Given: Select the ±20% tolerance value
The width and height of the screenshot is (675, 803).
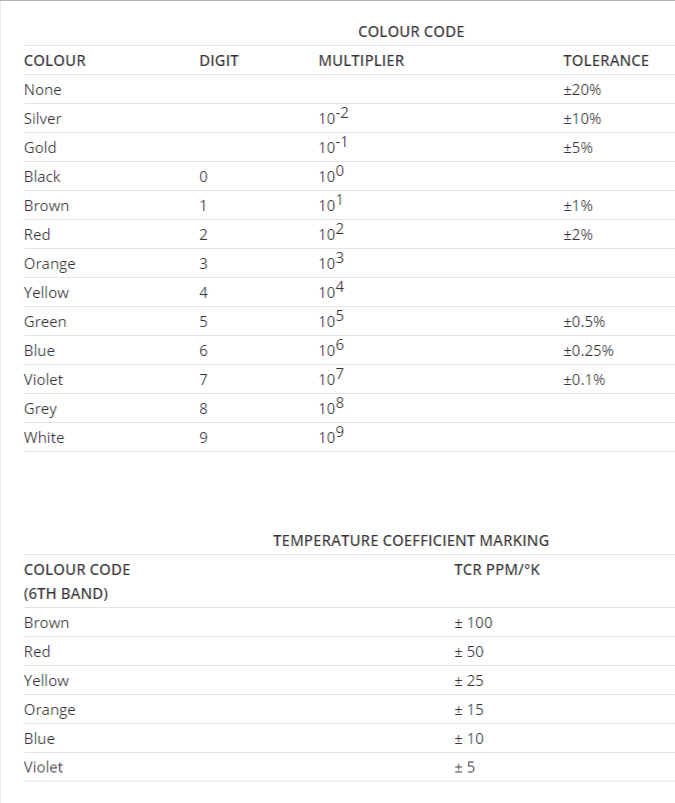Looking at the screenshot, I should pyautogui.click(x=582, y=90).
